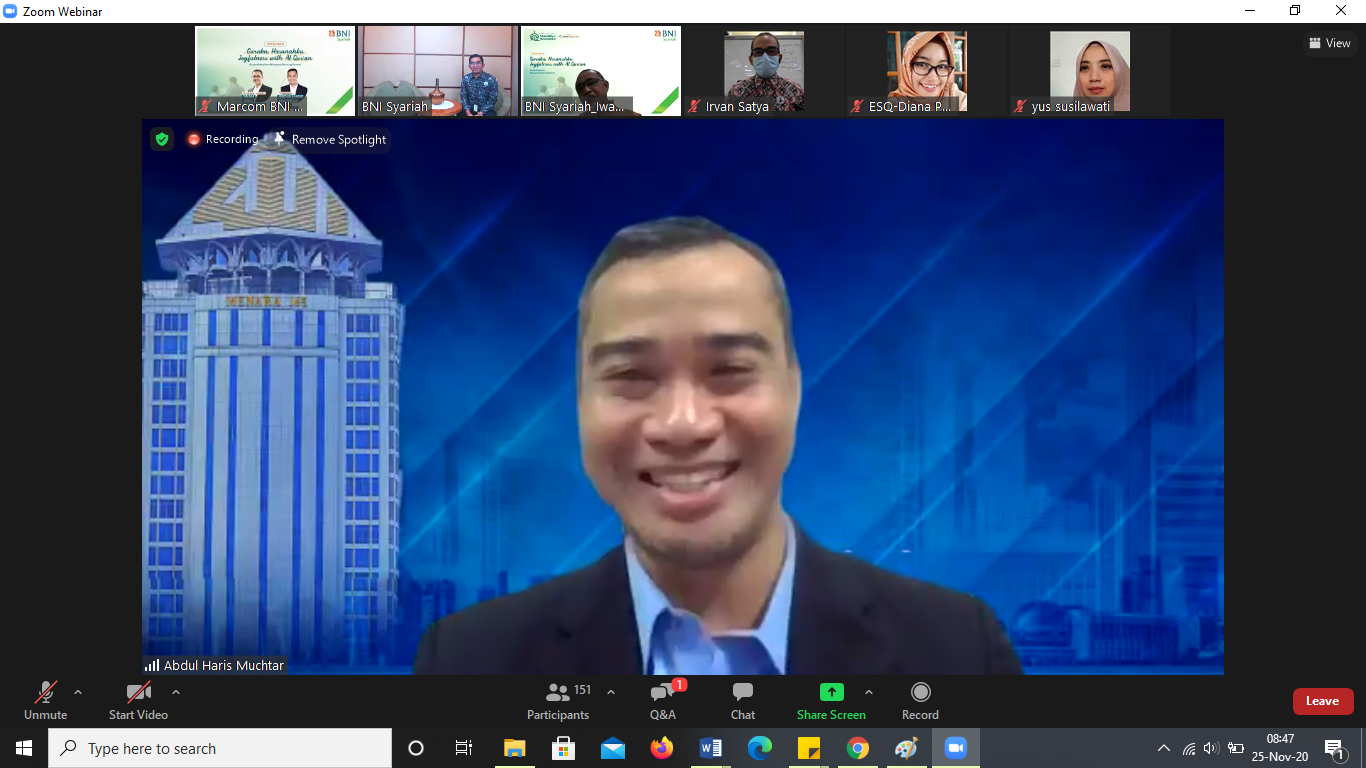Open Microsoft Word from the taskbar
Screen dimensions: 1366x768
coord(711,748)
